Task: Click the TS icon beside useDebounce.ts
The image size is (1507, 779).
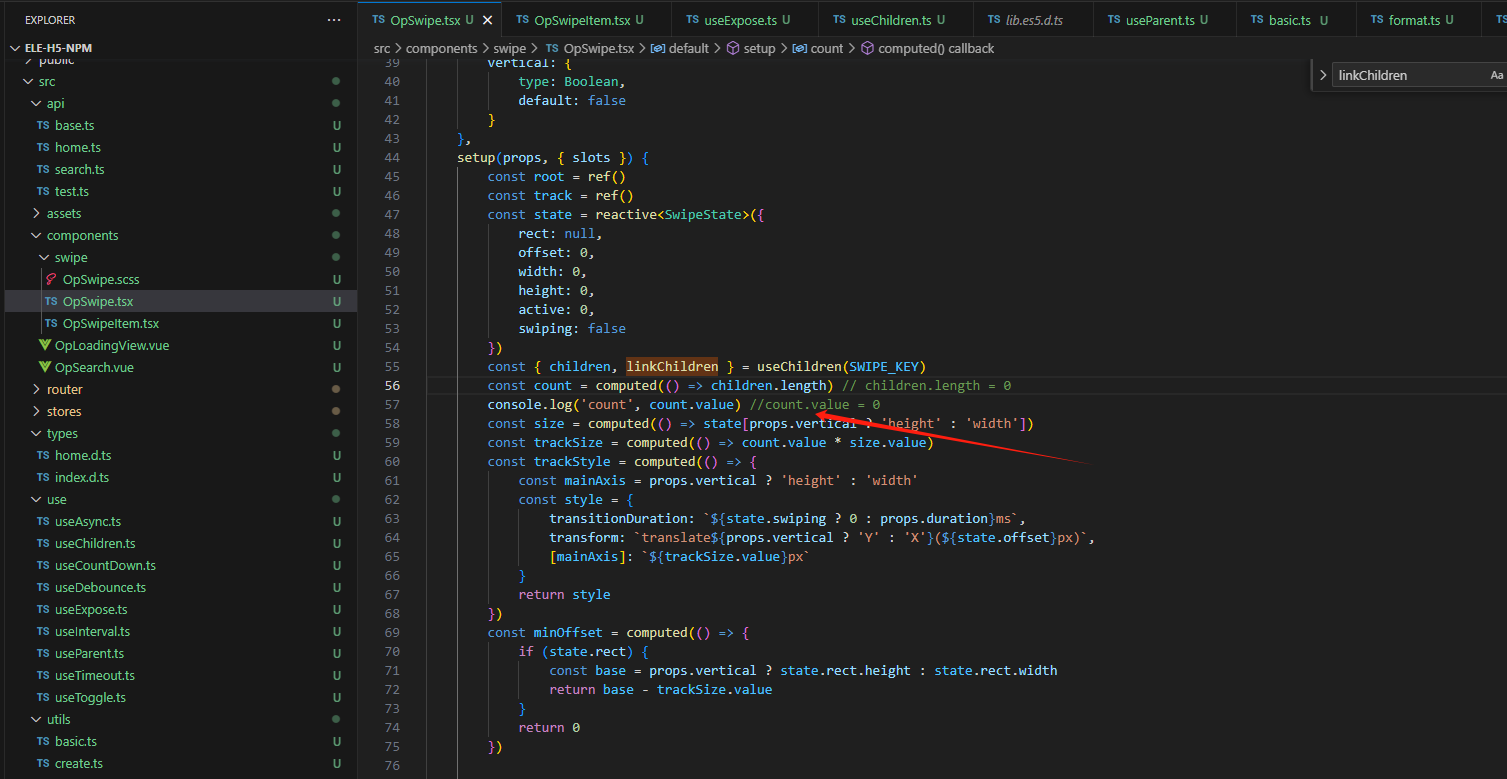Action: click(x=43, y=588)
